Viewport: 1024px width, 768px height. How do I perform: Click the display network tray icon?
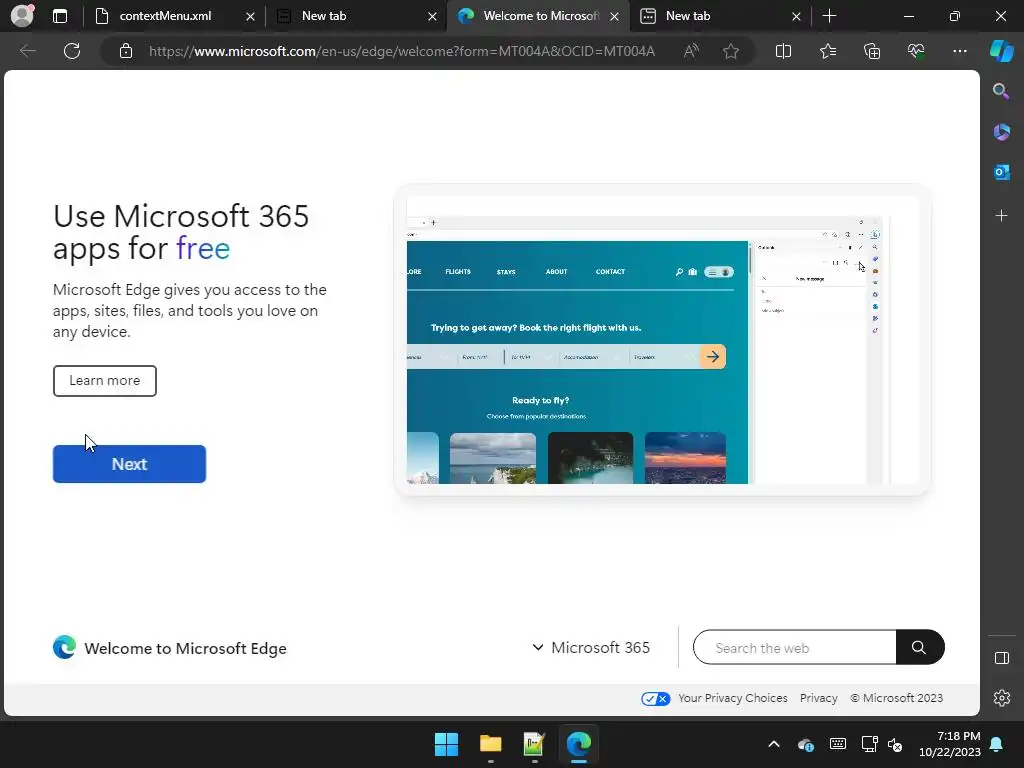tap(869, 744)
